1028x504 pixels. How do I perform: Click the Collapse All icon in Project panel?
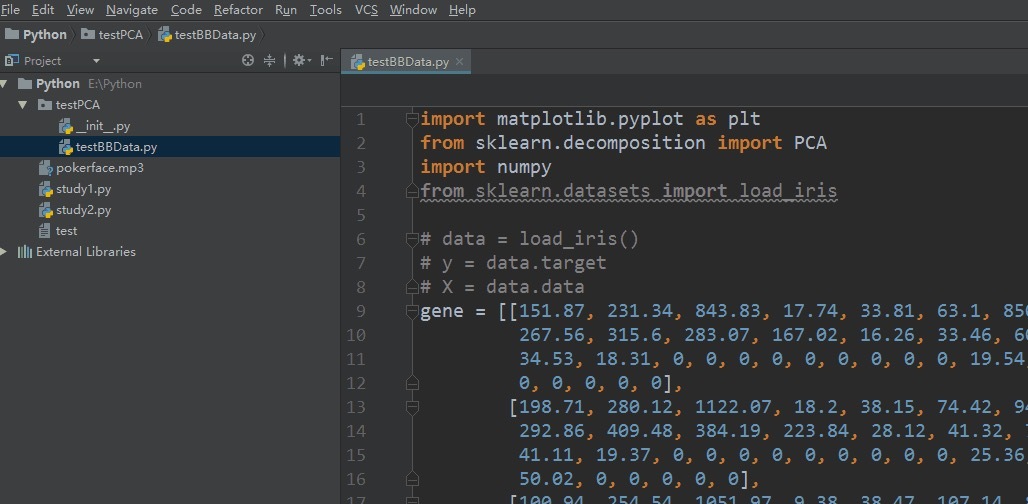click(x=269, y=61)
